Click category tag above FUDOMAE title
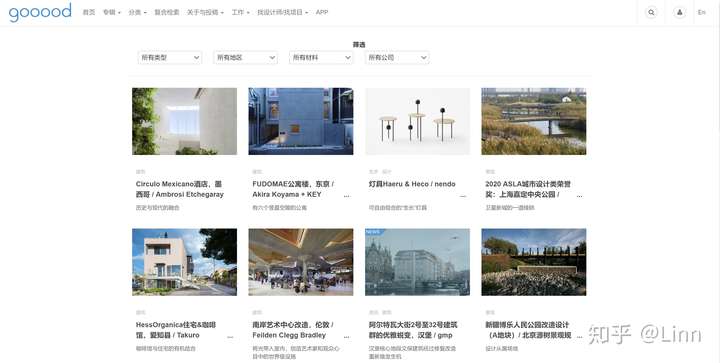The height and width of the screenshot is (363, 720). 257,172
